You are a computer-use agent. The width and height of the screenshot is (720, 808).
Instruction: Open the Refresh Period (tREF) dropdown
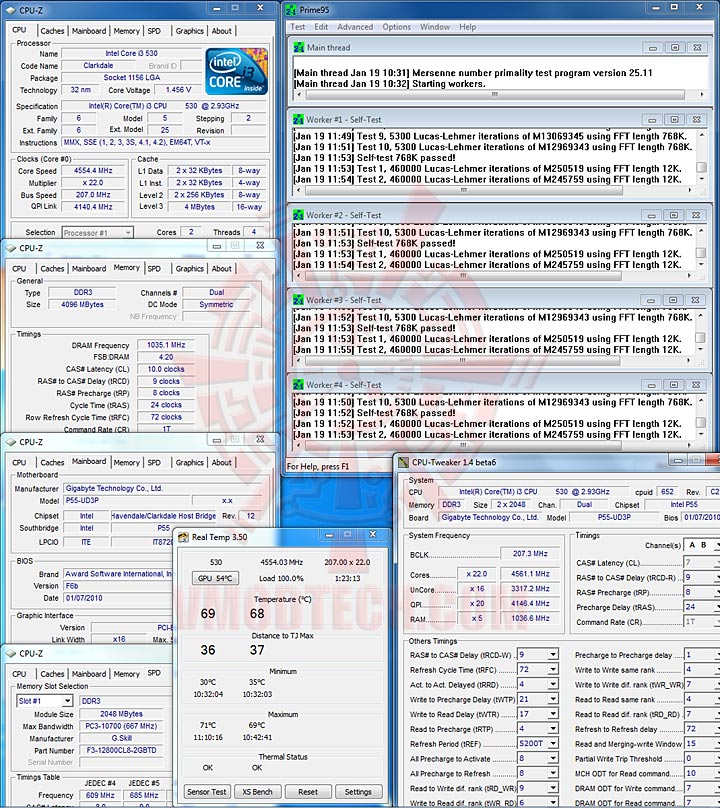tap(552, 744)
